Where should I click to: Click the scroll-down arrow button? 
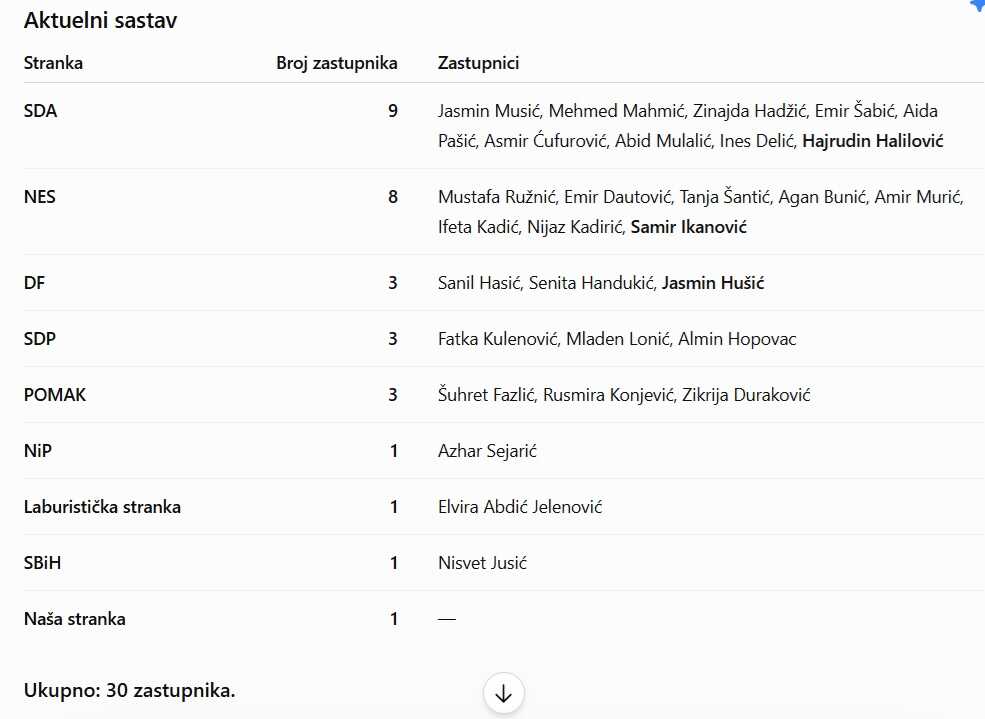(x=503, y=693)
